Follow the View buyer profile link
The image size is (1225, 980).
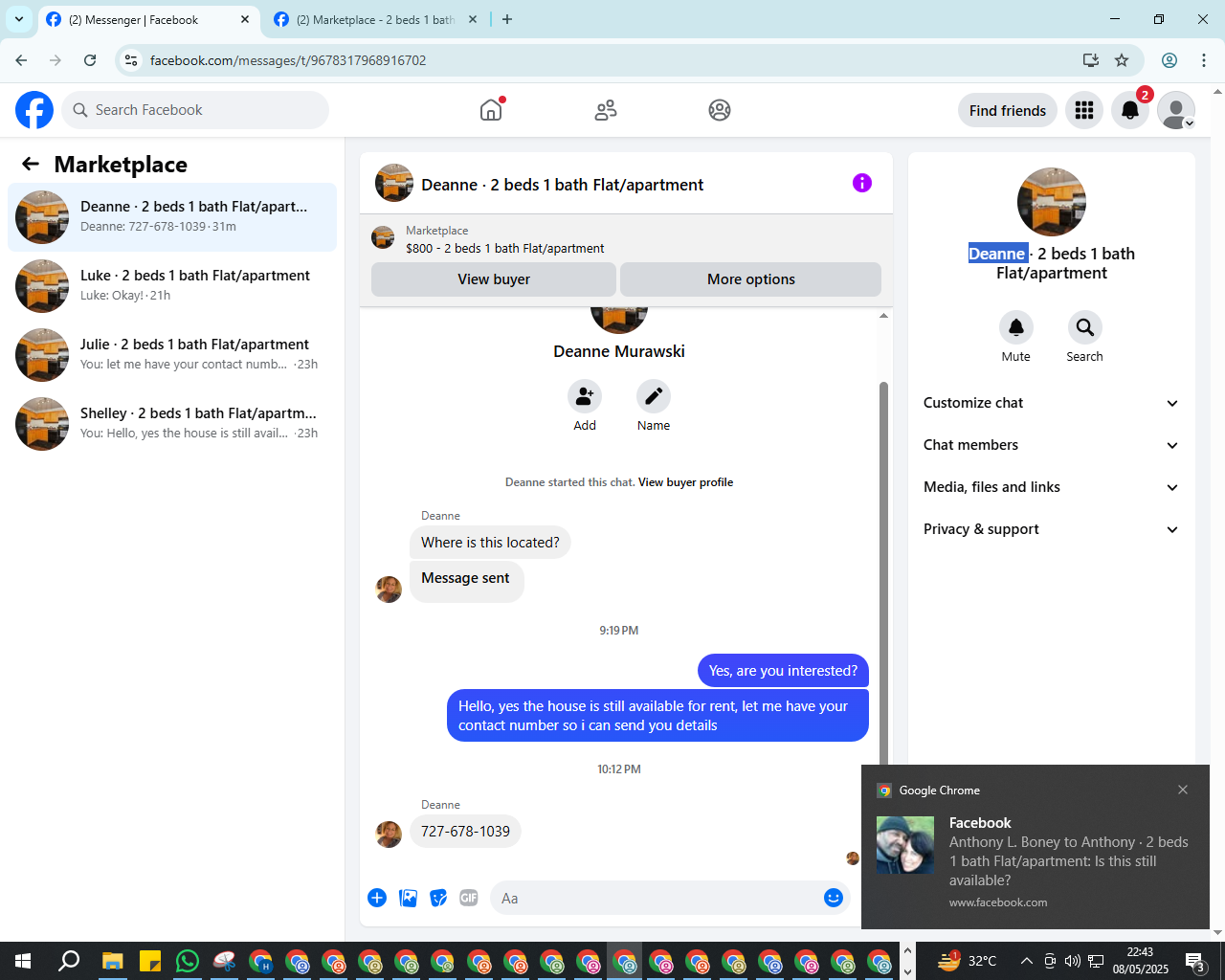coord(685,482)
